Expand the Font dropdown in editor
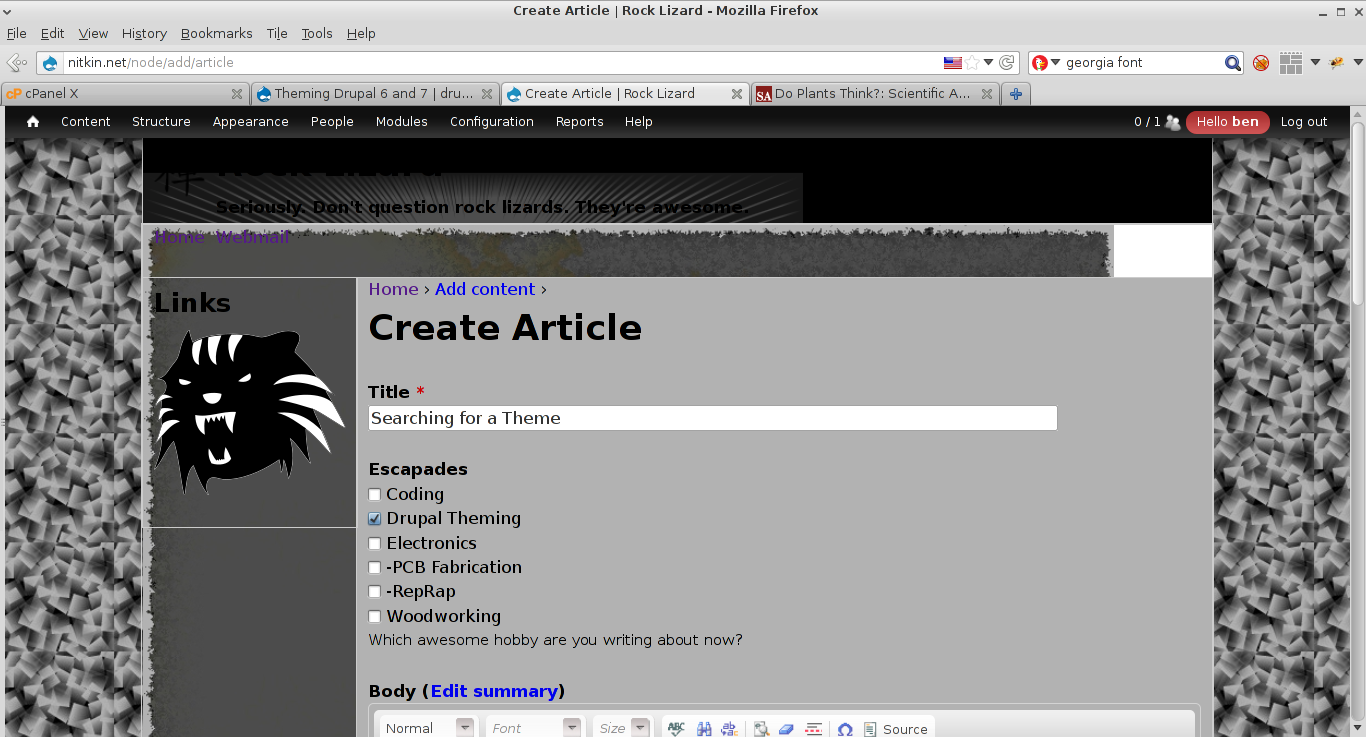Viewport: 1366px width, 737px height. coord(532,729)
